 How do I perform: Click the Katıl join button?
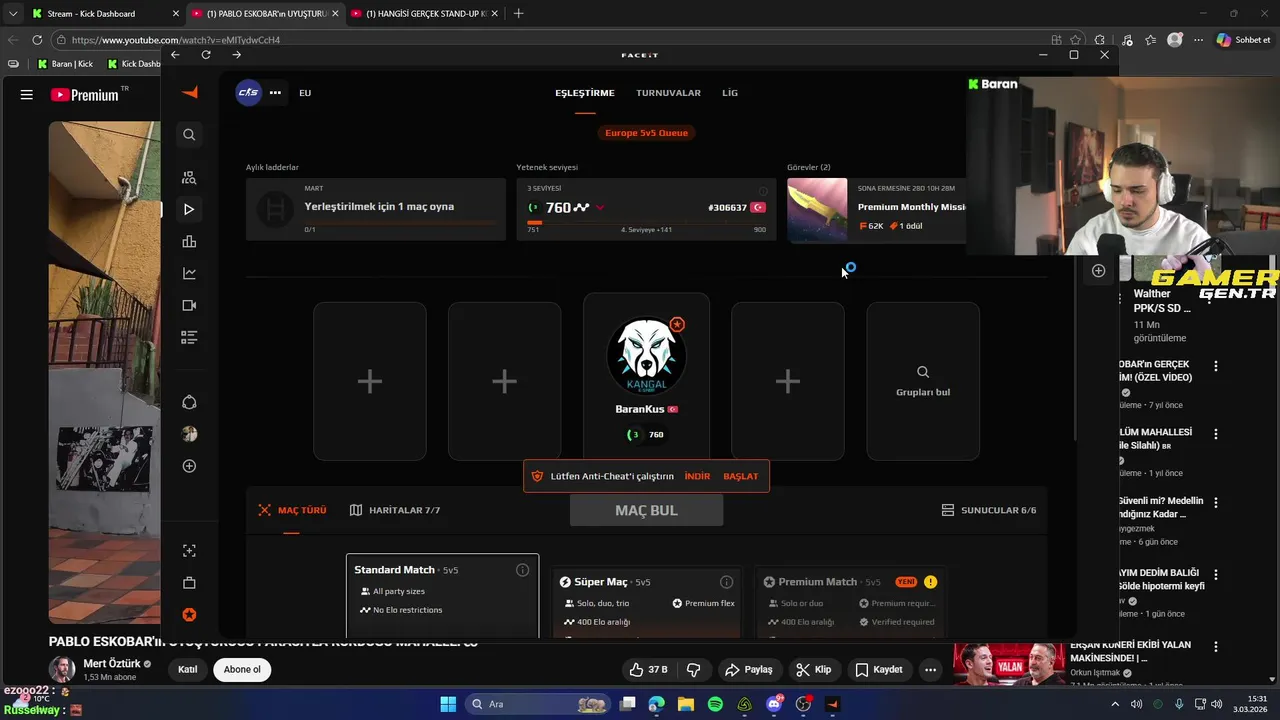[188, 669]
